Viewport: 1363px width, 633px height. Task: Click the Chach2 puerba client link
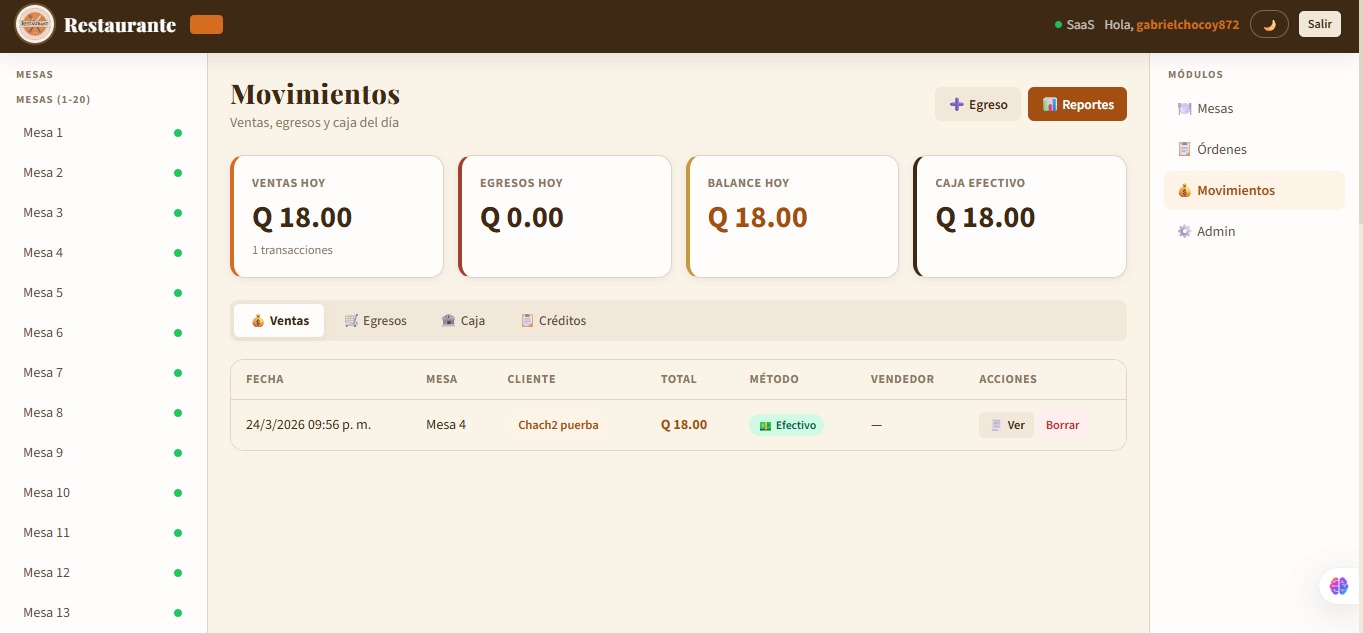pos(558,425)
